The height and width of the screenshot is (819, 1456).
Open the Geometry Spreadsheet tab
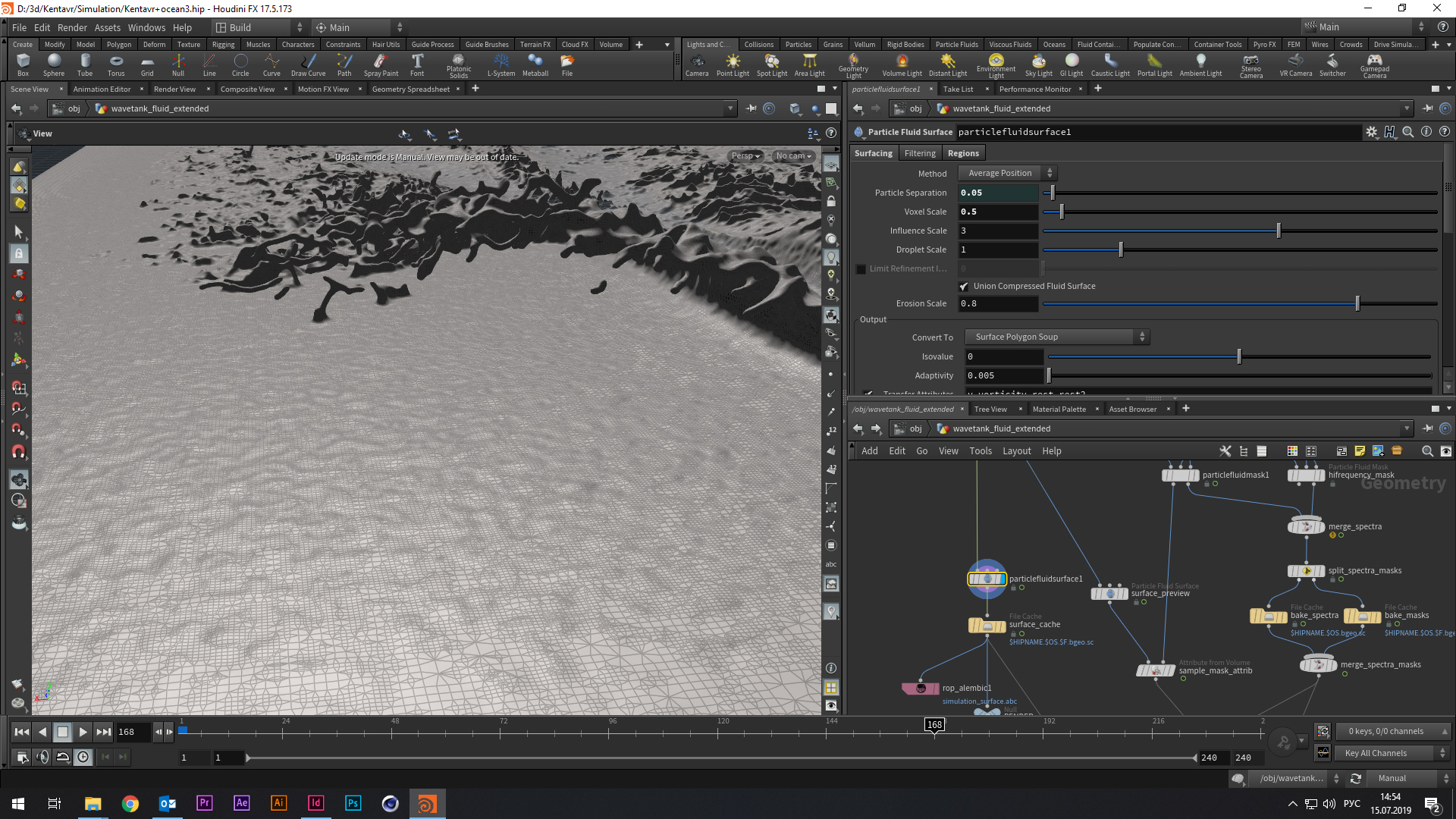410,89
